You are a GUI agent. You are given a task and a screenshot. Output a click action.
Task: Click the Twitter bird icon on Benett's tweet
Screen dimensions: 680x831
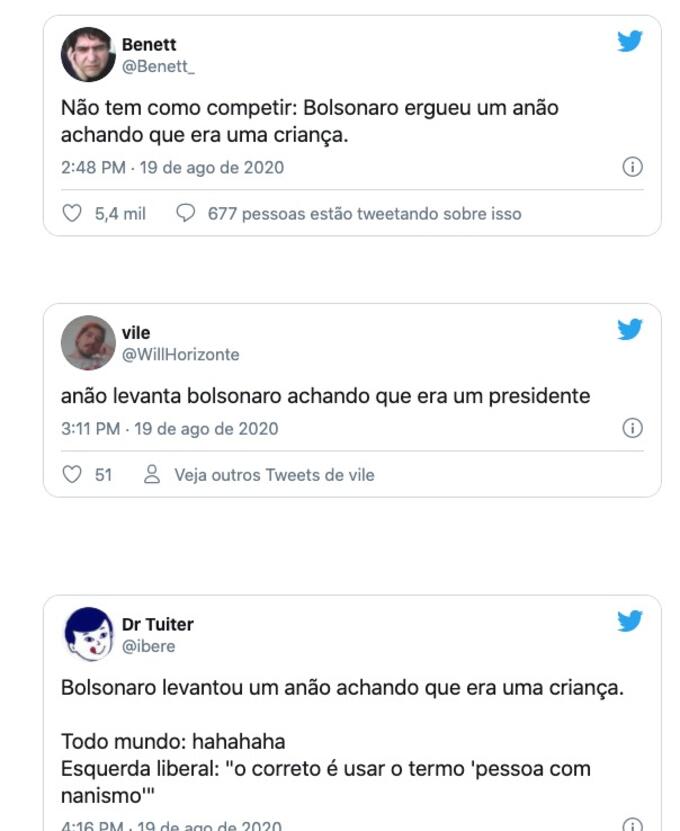coord(629,42)
